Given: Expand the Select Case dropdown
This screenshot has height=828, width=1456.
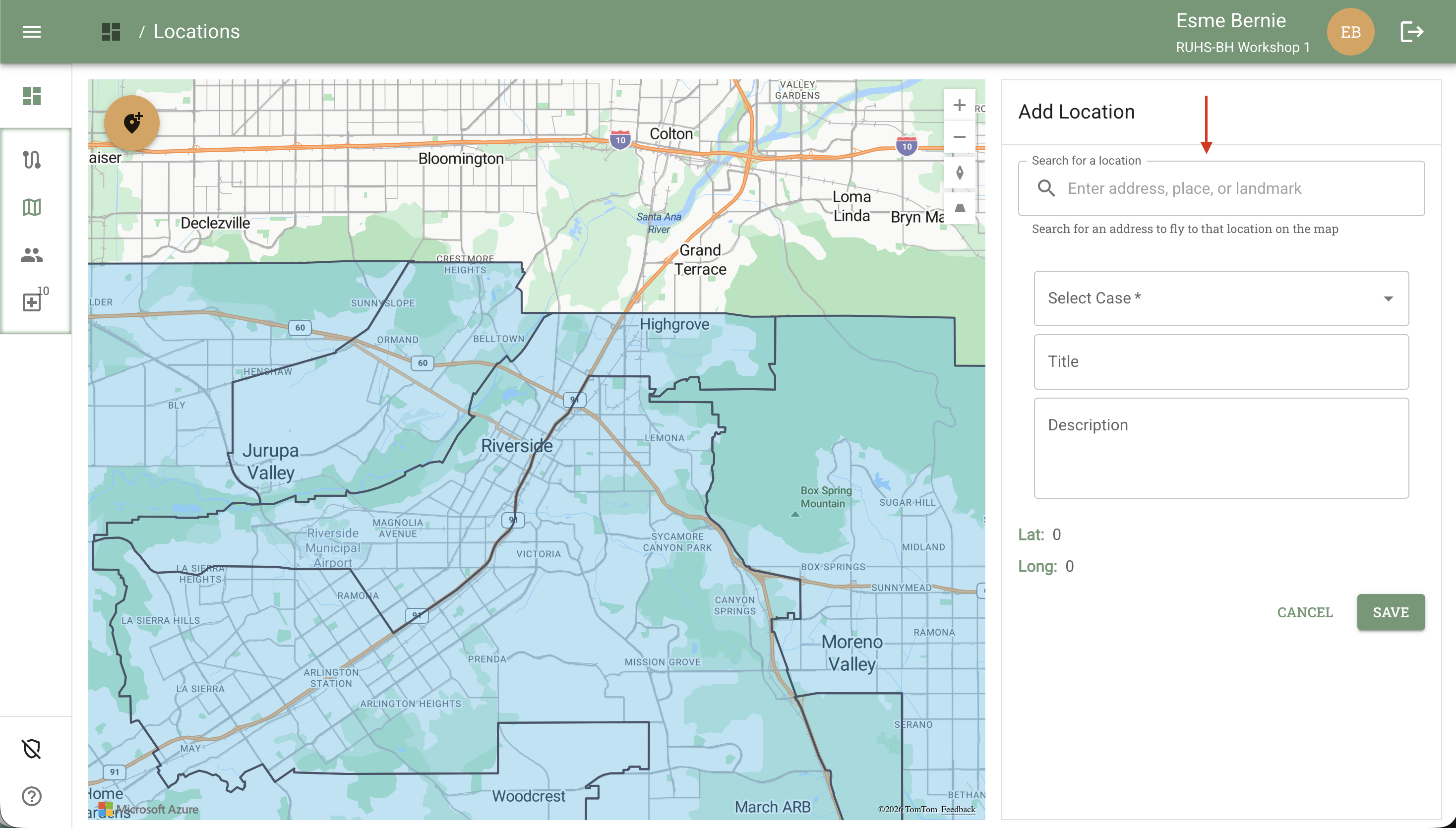Looking at the screenshot, I should (x=1221, y=298).
